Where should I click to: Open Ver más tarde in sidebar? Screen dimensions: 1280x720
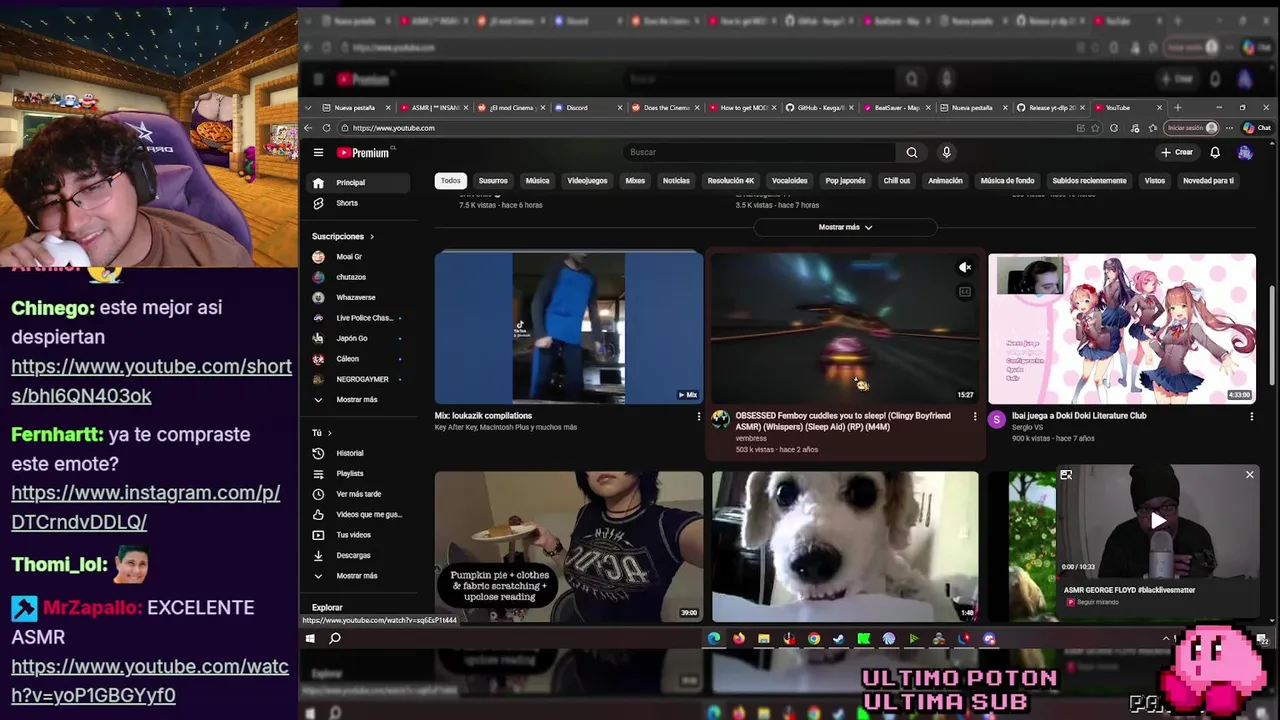[x=359, y=494]
